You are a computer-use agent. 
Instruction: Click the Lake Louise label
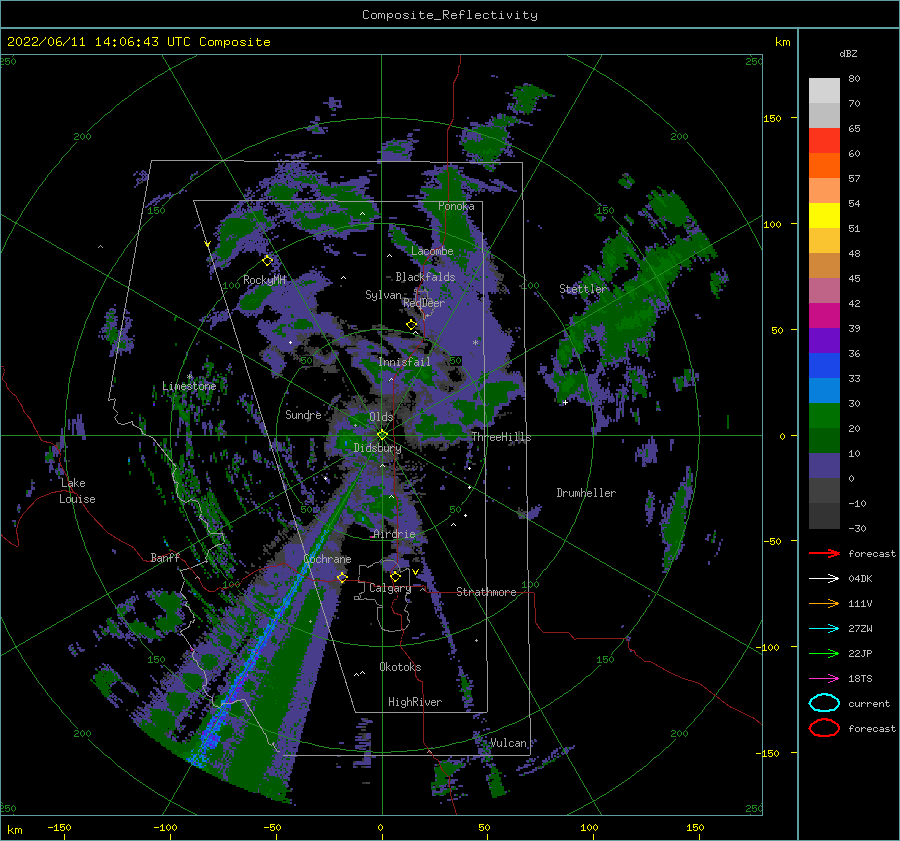pyautogui.click(x=77, y=491)
